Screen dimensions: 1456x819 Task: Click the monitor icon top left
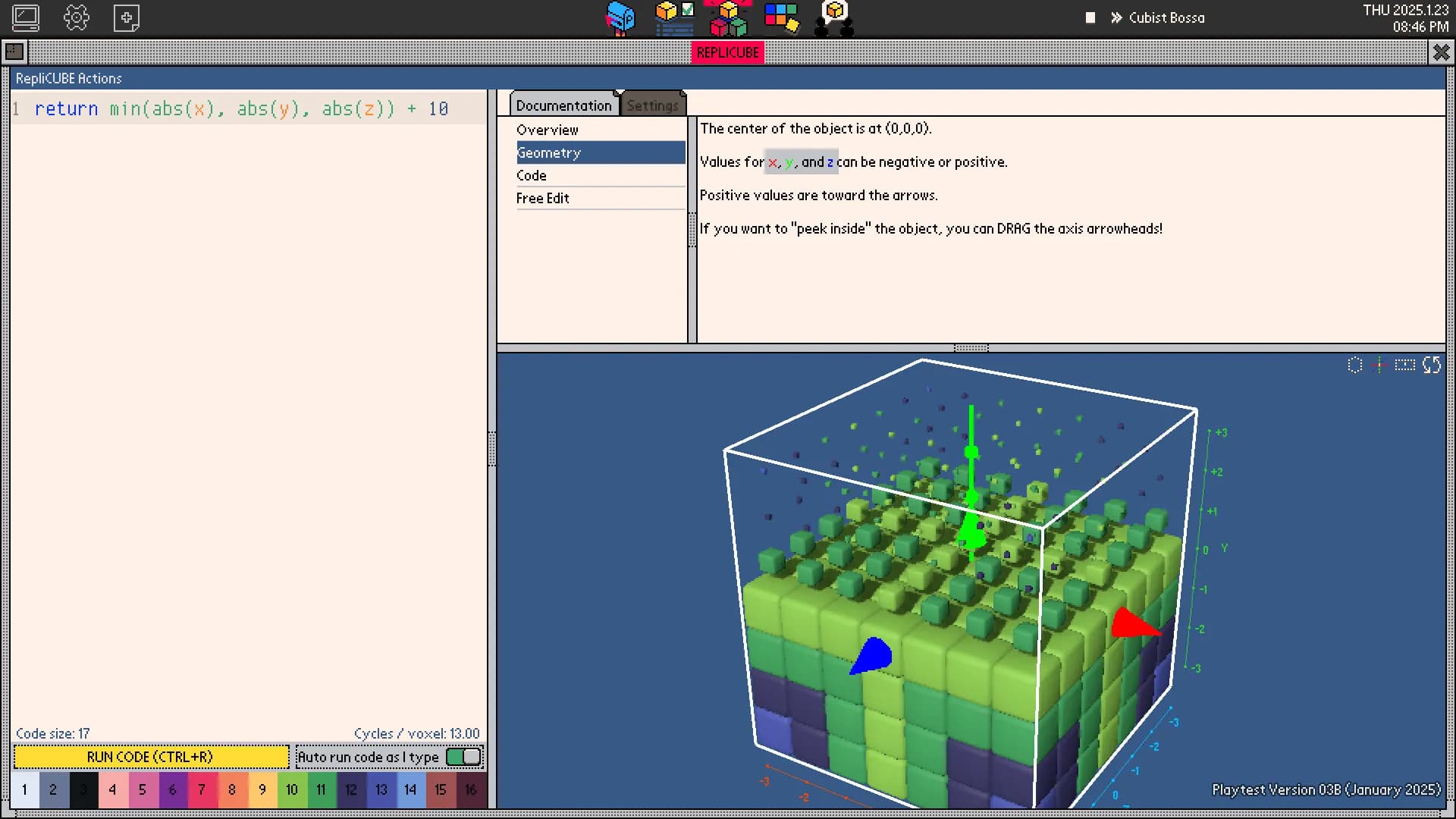[25, 17]
